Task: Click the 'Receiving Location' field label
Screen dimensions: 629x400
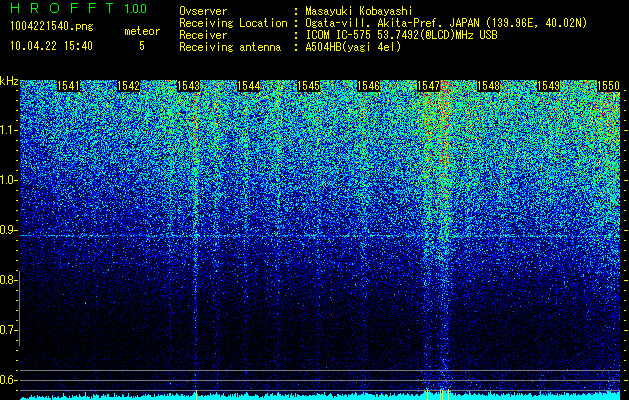Action: coord(233,23)
